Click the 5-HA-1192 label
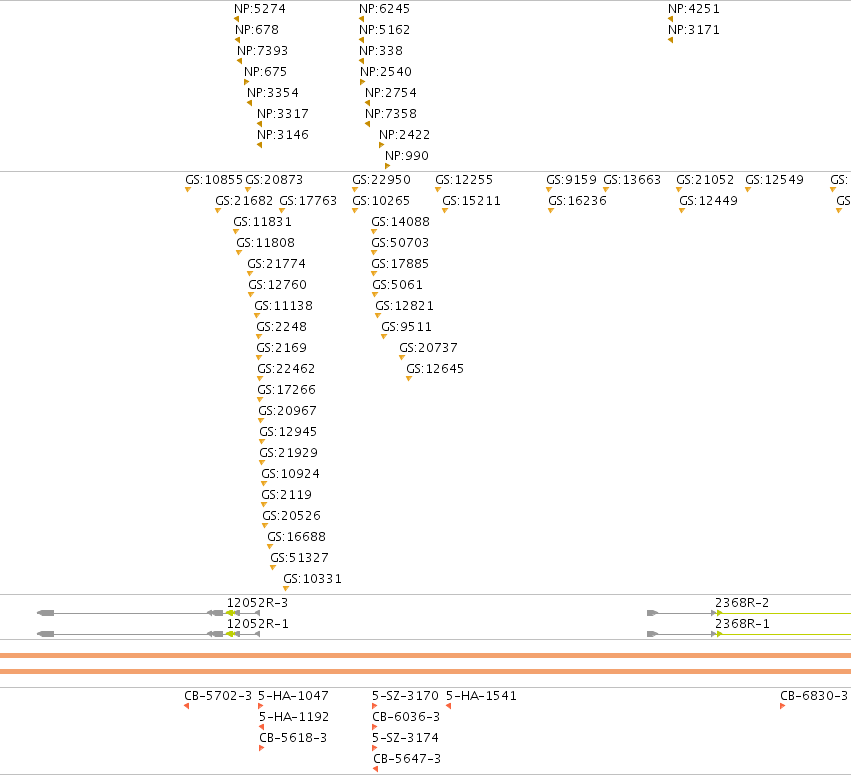 294,717
